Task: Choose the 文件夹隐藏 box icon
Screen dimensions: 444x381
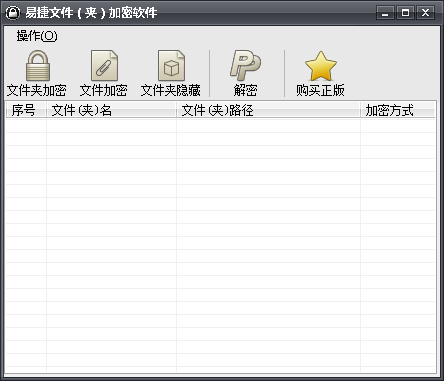Action: coord(171,66)
